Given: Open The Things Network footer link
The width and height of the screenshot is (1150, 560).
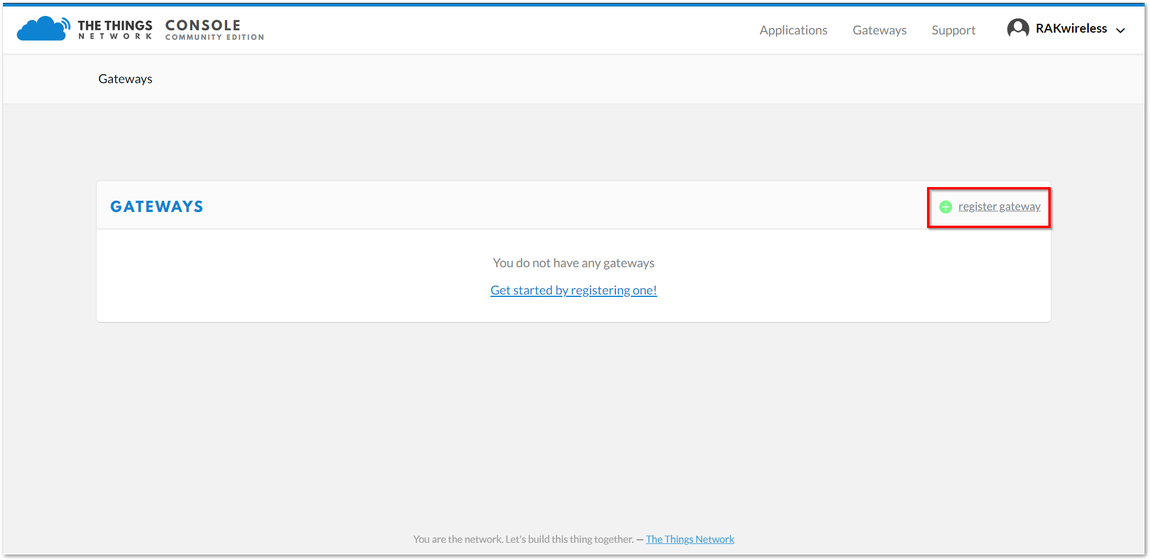Looking at the screenshot, I should (x=690, y=539).
